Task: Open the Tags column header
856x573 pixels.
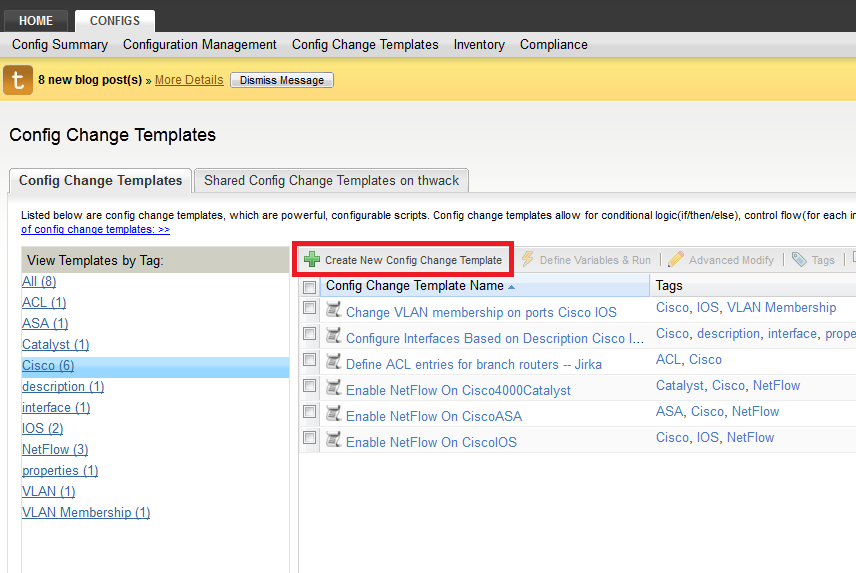Action: pos(669,286)
